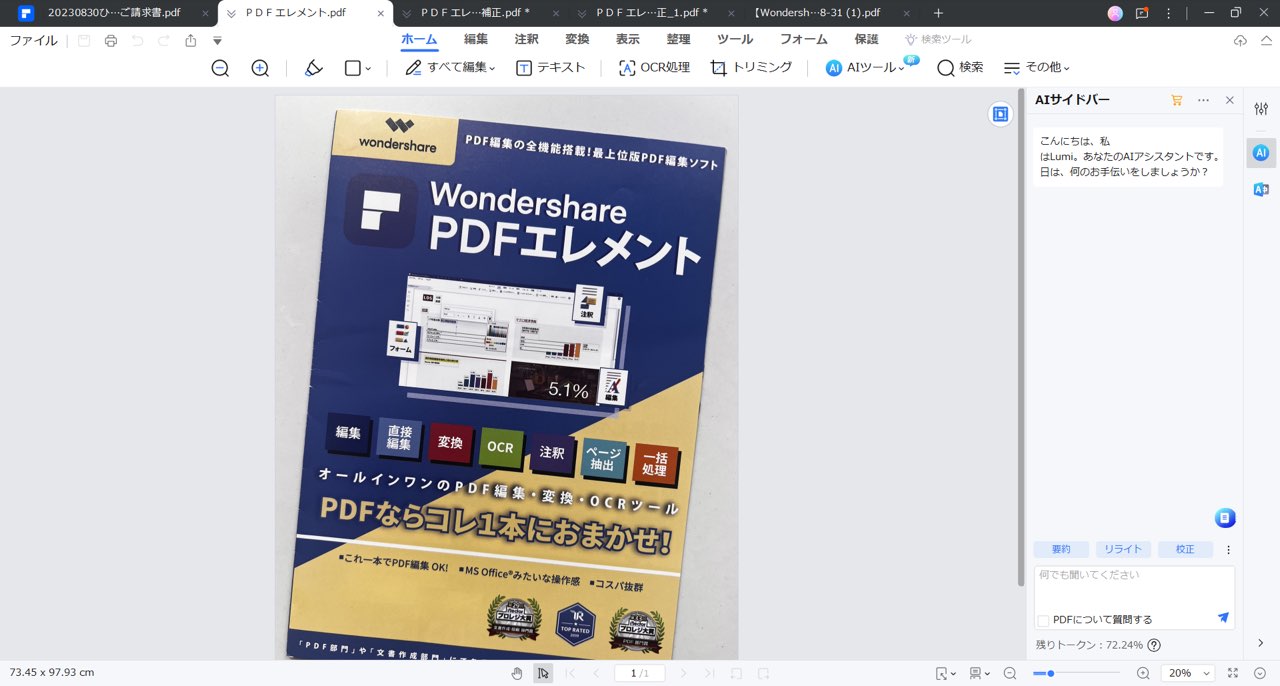
Task: Select the highlighter tool in the toolbar
Action: click(x=314, y=67)
